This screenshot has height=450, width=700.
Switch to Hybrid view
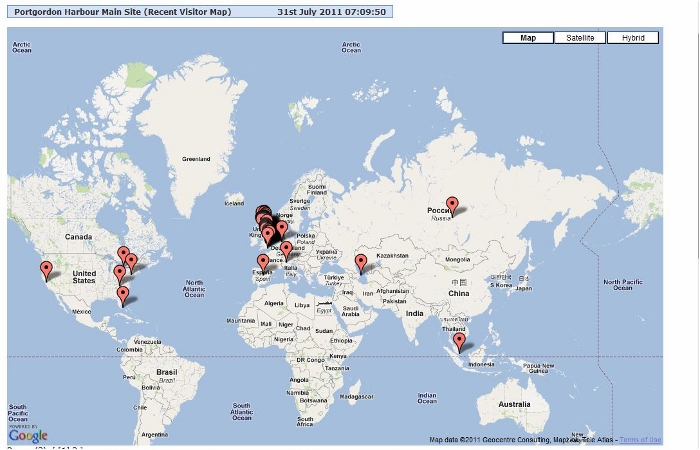(x=633, y=38)
